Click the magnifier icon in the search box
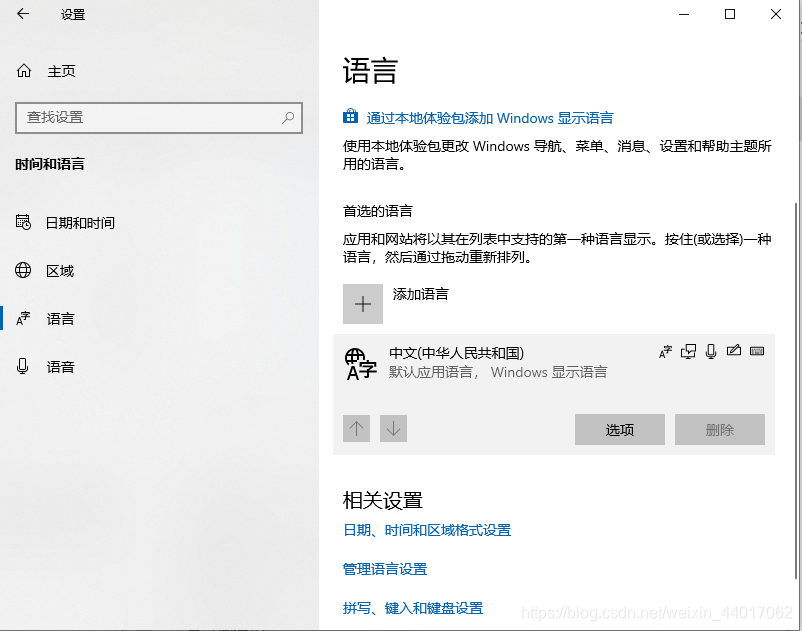802x631 pixels. (x=288, y=118)
